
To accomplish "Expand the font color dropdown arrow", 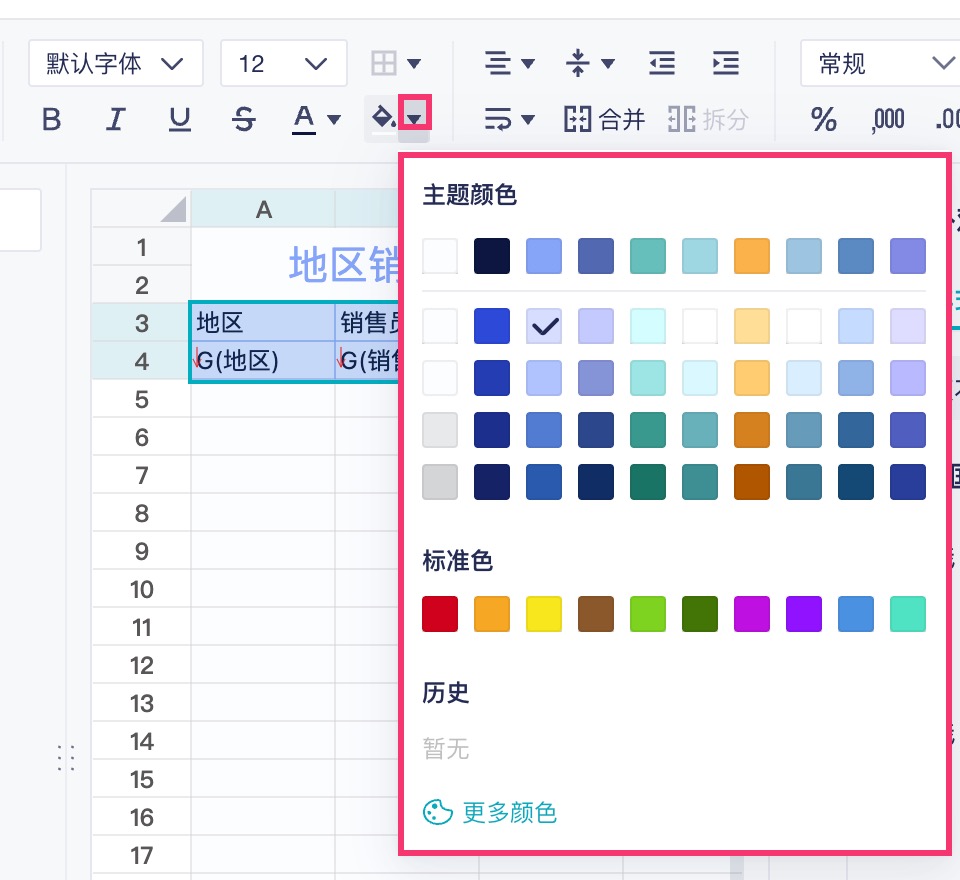I will pos(334,119).
